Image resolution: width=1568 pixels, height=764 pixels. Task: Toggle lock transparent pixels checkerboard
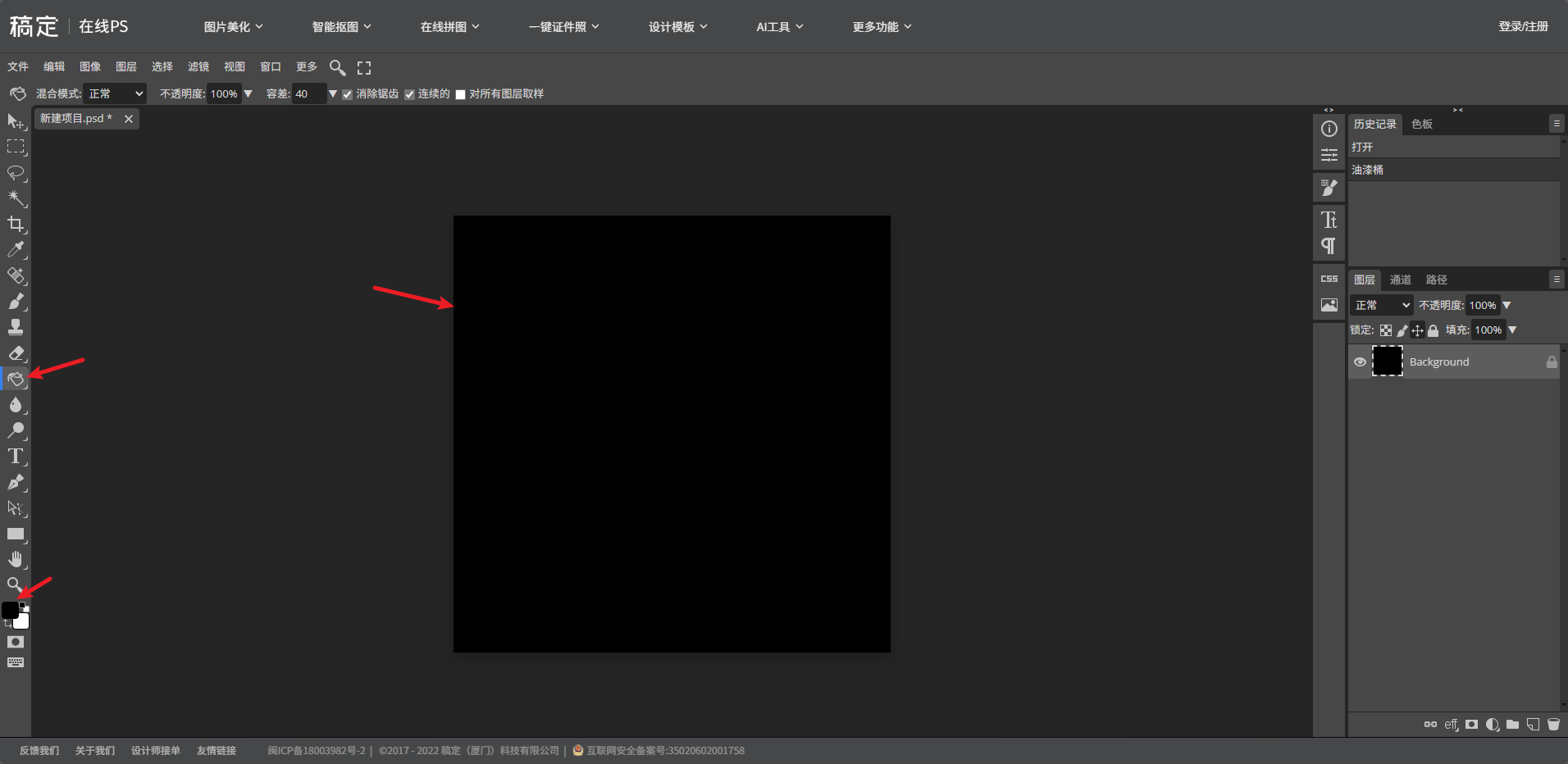point(1386,330)
